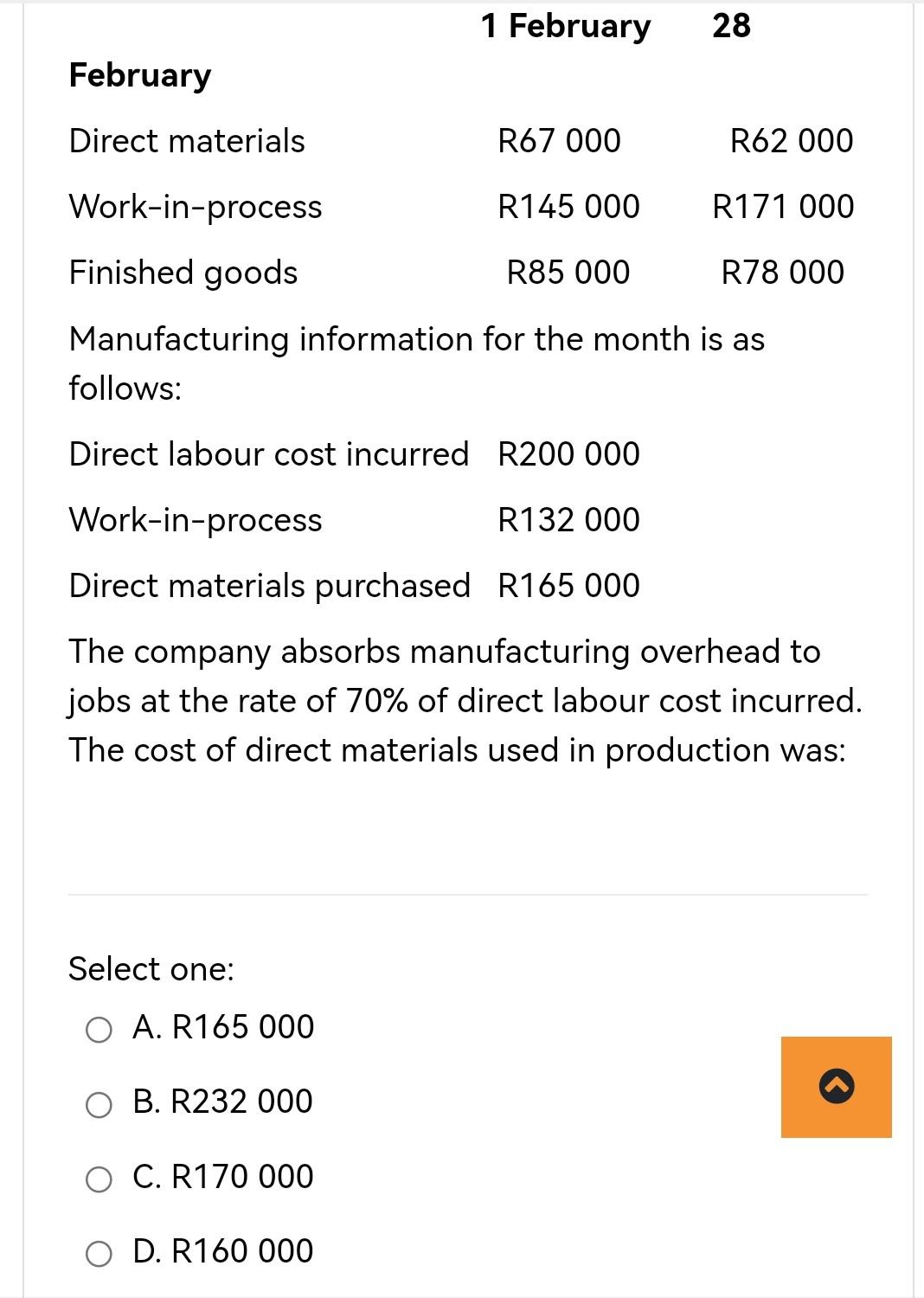Click the Direct materials purchased R165 000 value
The height and width of the screenshot is (1298, 924).
tap(568, 586)
